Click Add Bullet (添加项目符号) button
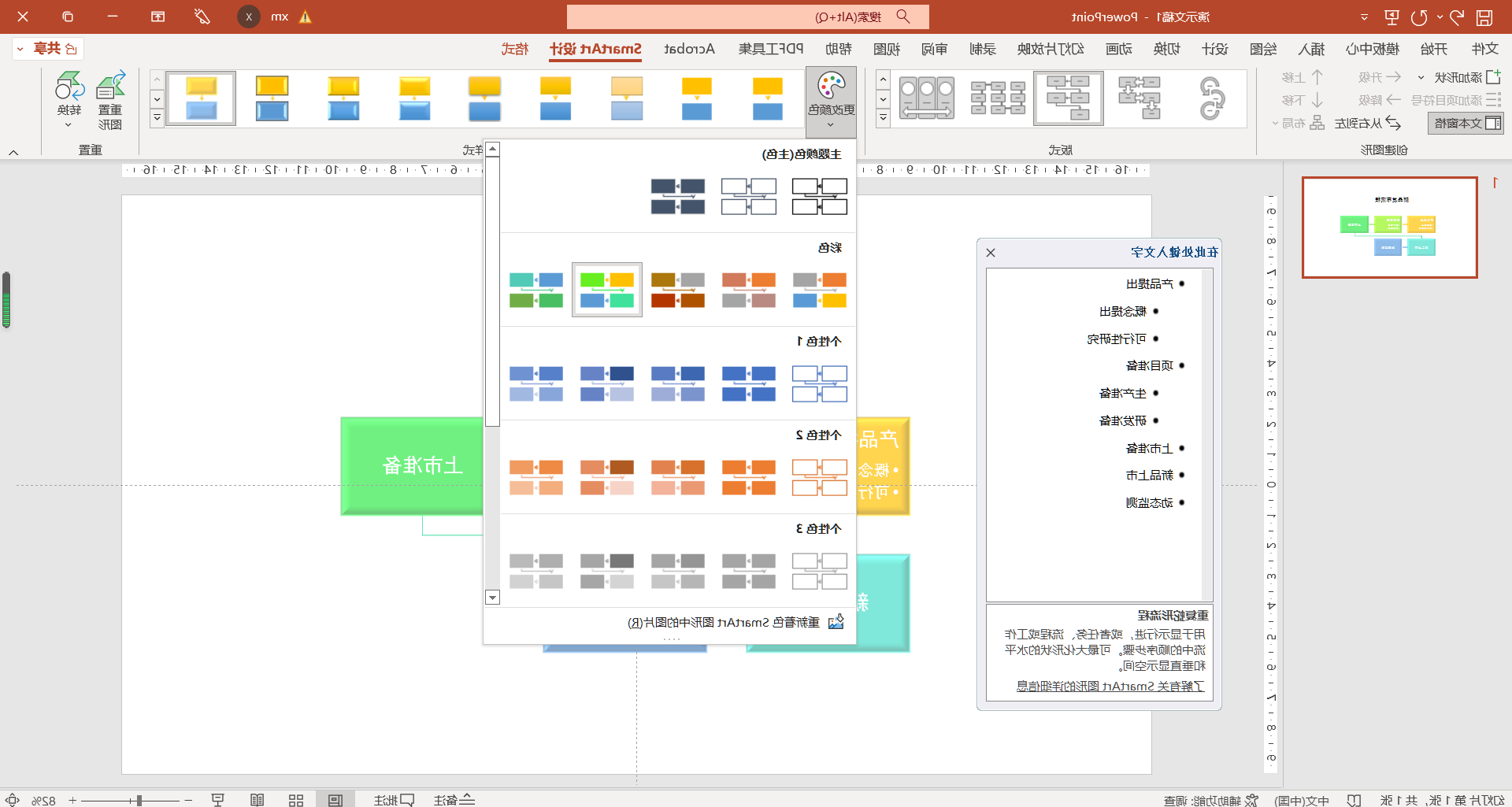The image size is (1512, 807). tap(1455, 100)
